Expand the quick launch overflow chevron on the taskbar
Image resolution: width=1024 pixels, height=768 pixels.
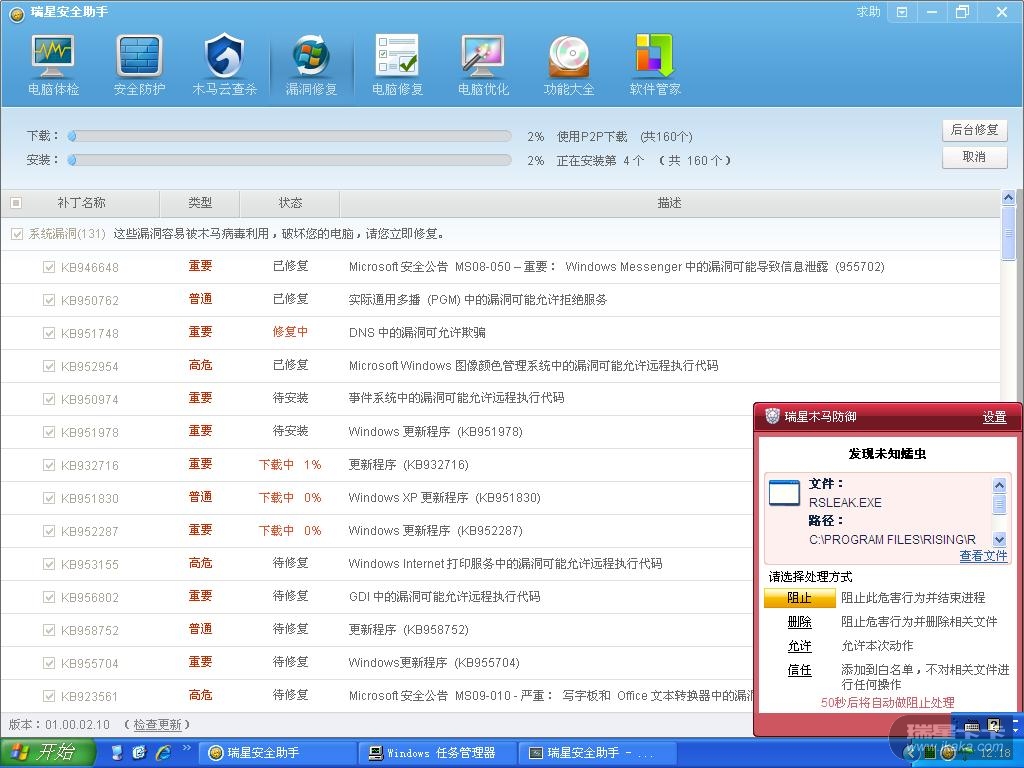coord(187,749)
